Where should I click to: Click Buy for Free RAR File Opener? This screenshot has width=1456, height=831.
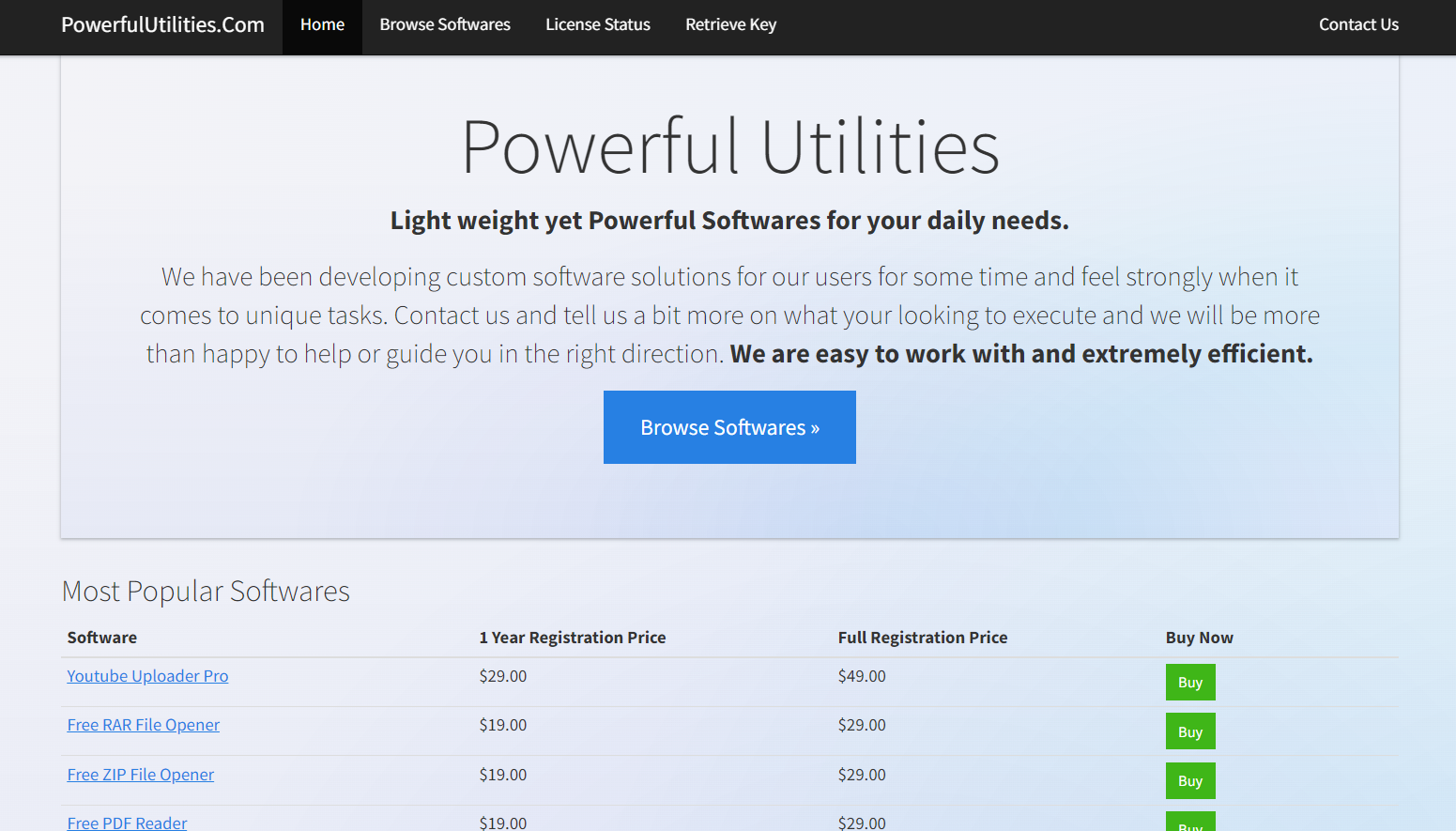[x=1190, y=731]
